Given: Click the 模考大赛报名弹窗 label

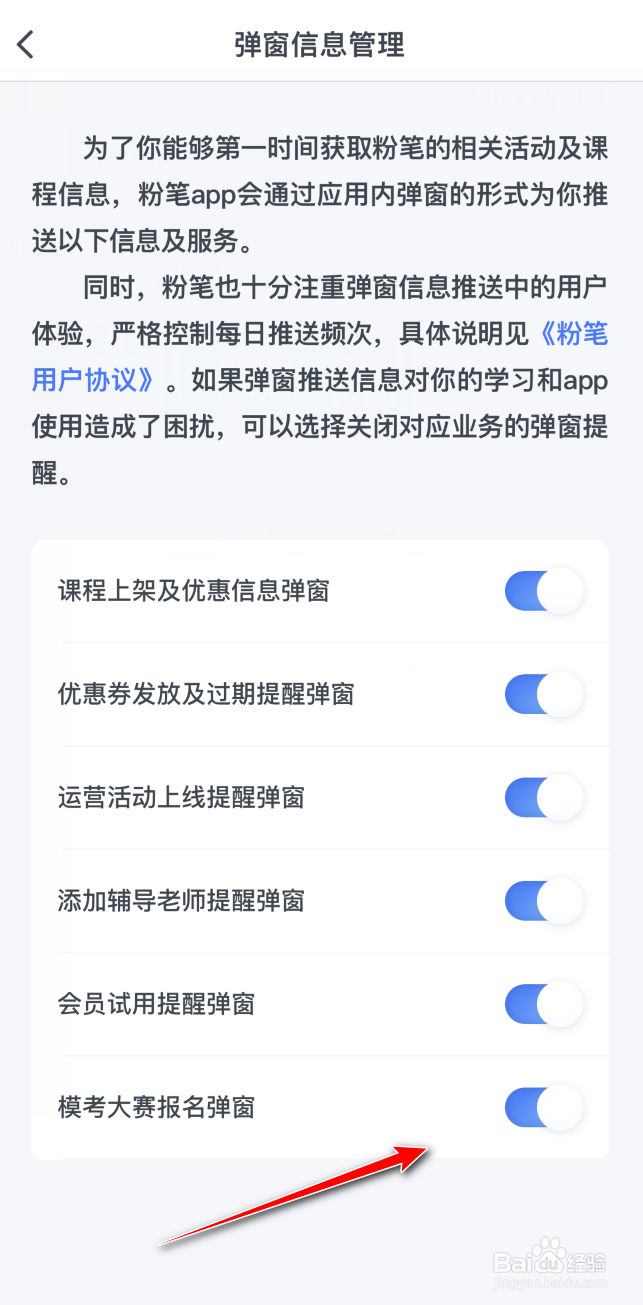Looking at the screenshot, I should coord(156,1107).
